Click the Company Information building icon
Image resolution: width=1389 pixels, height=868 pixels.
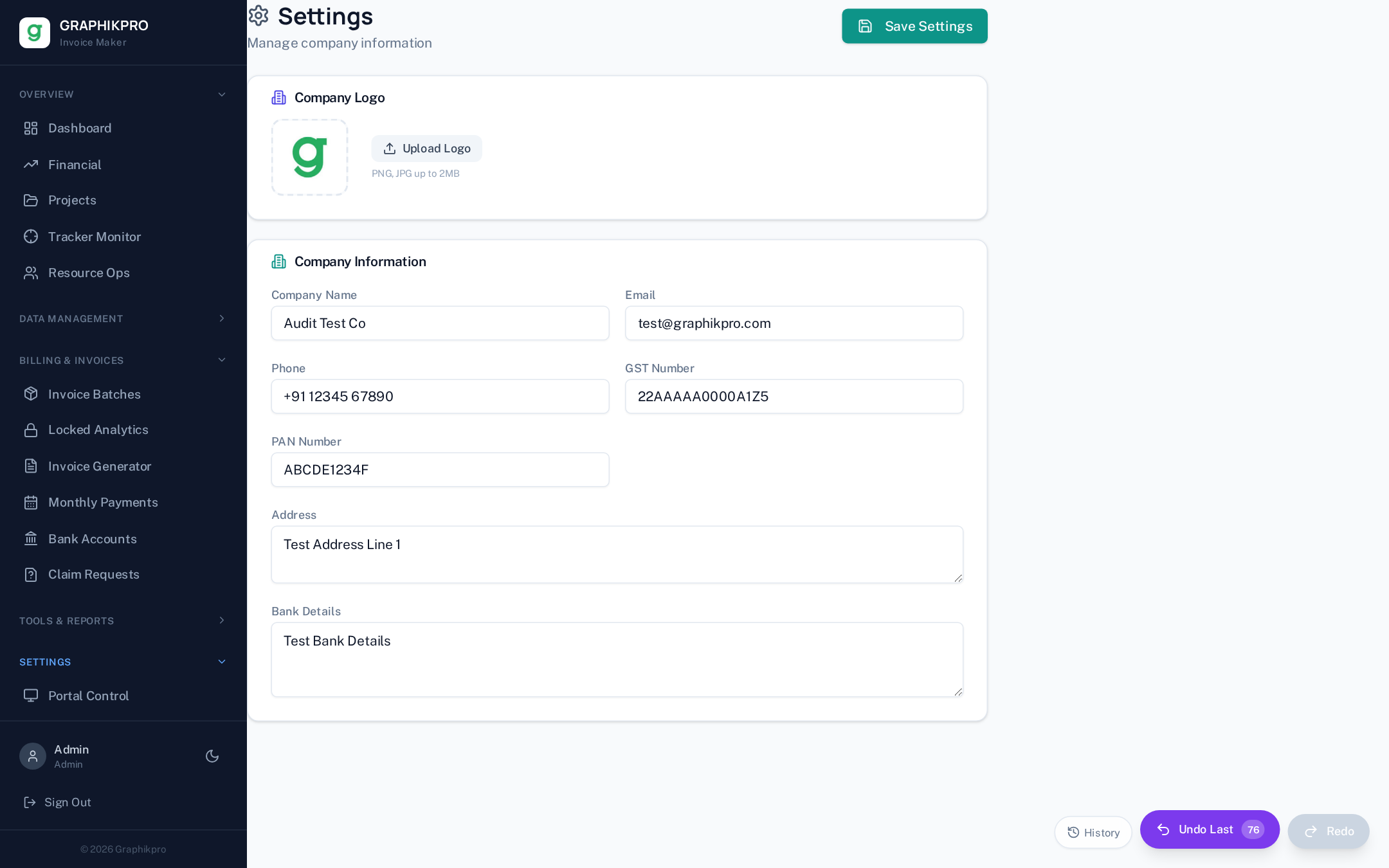[x=279, y=262]
